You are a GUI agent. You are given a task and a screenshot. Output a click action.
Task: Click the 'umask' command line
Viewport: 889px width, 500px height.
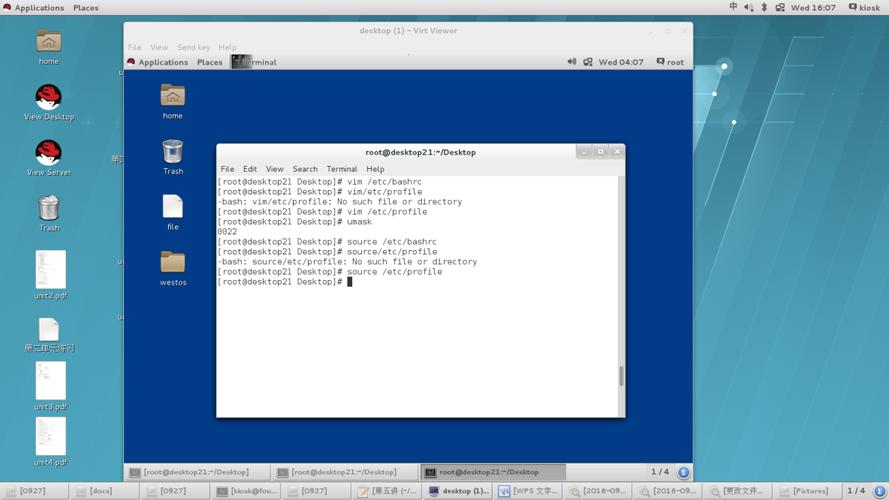tap(295, 222)
